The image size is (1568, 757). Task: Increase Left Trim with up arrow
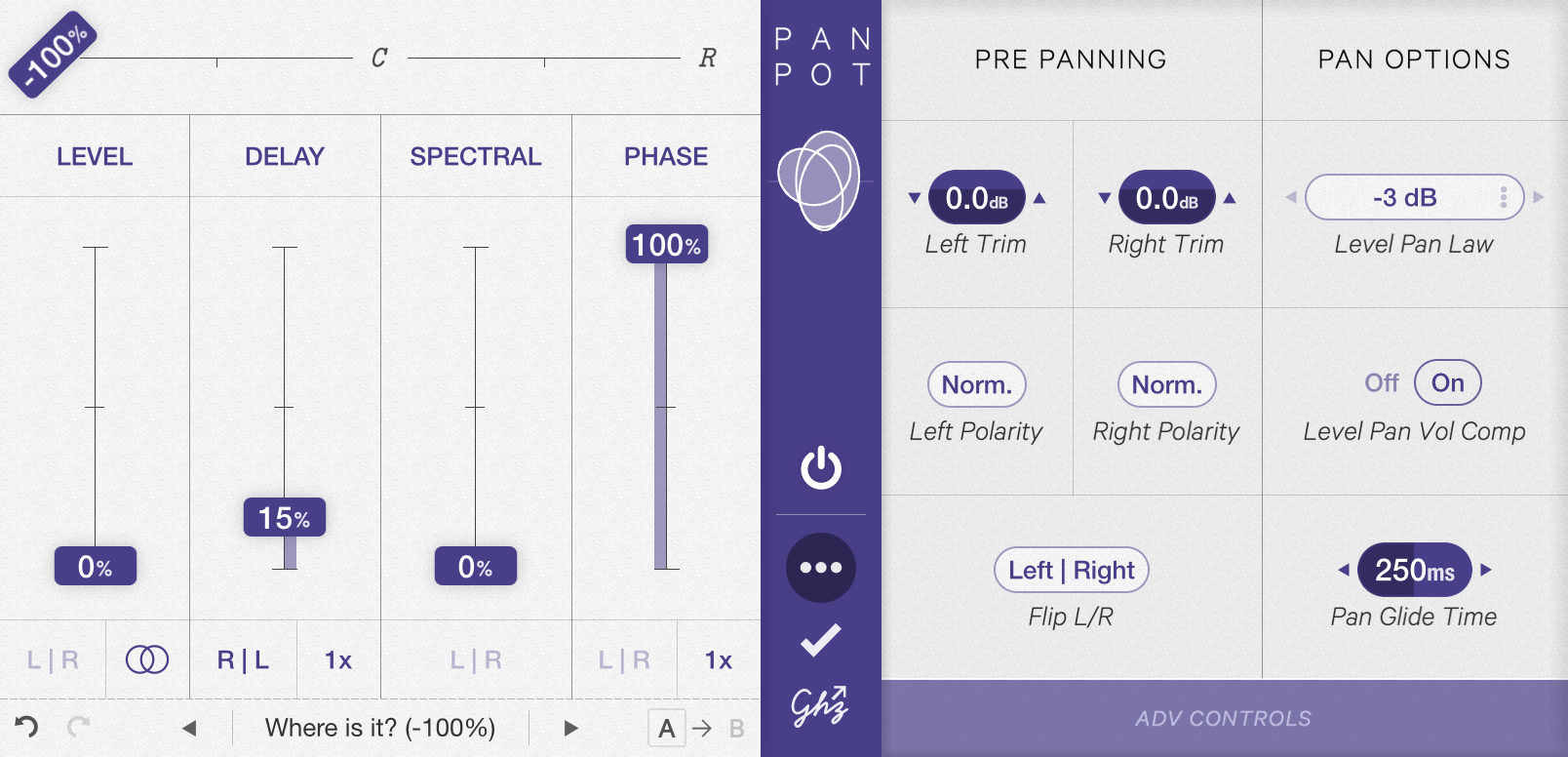tap(1039, 198)
